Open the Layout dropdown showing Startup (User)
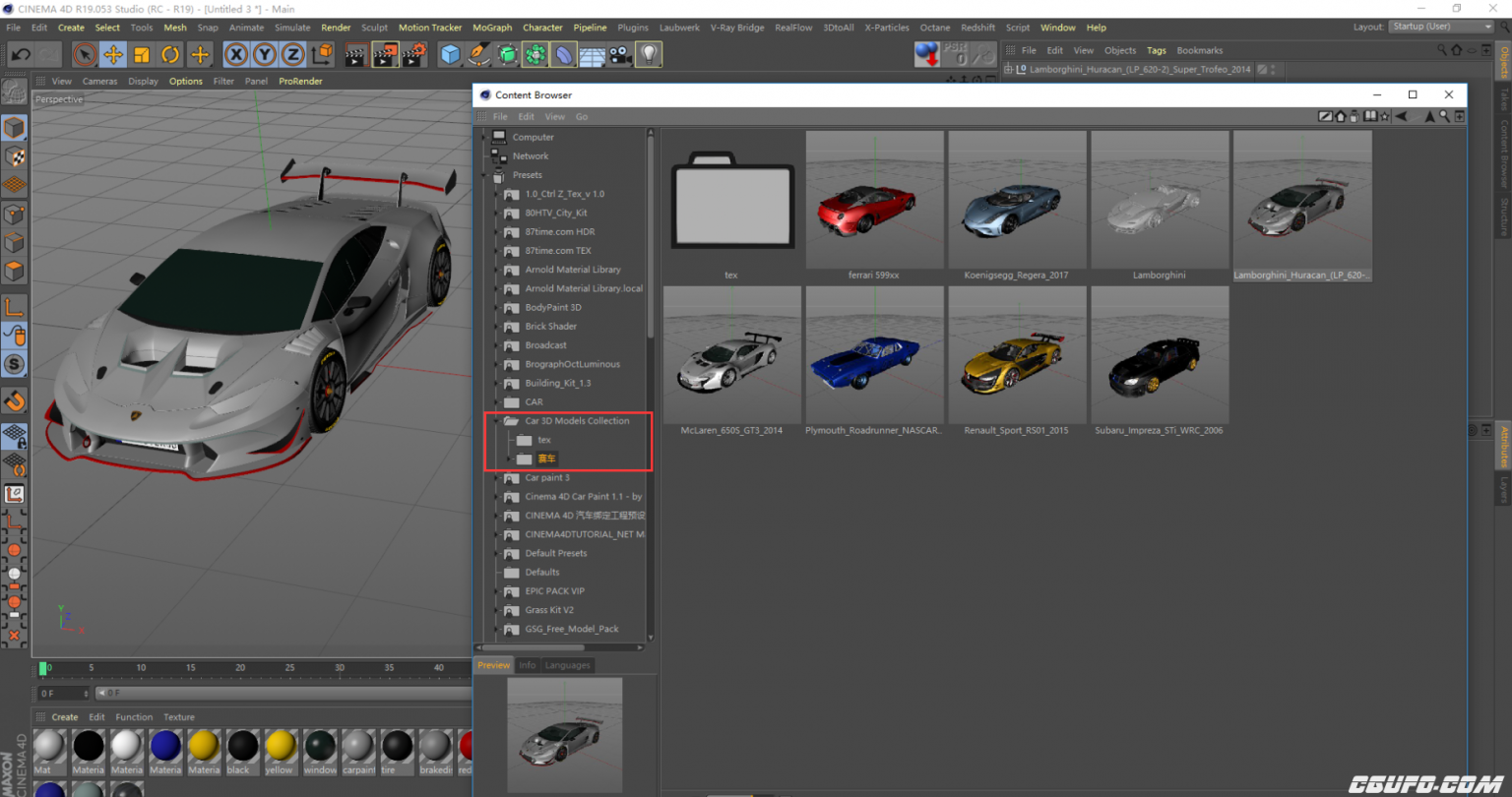Image resolution: width=1512 pixels, height=797 pixels. click(x=1439, y=28)
